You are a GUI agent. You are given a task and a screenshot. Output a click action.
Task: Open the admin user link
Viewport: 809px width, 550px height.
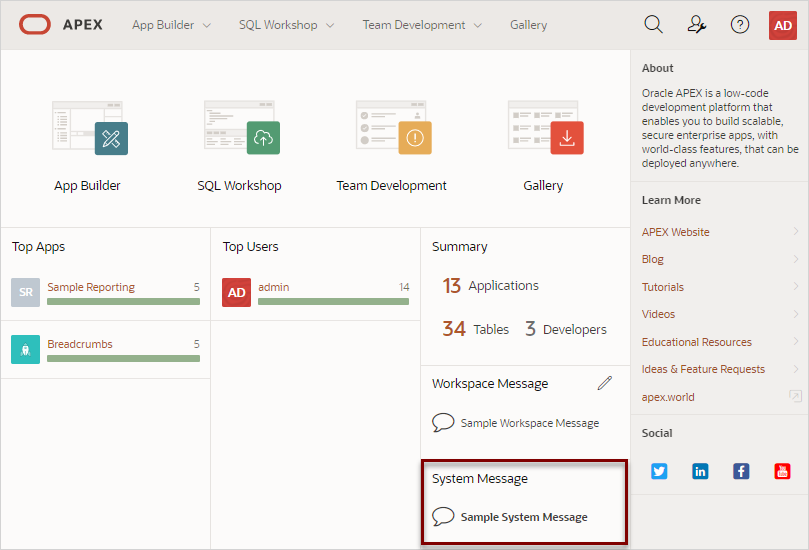tap(273, 287)
